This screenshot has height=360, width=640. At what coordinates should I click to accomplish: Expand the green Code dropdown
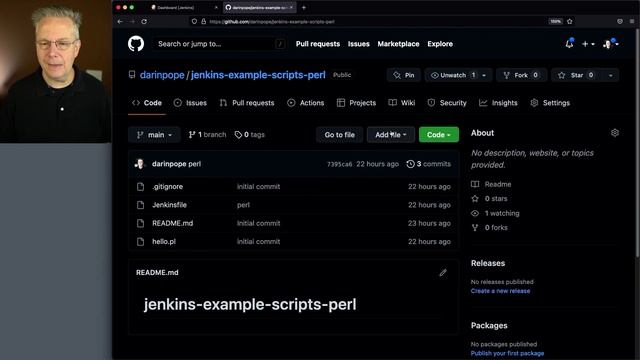tap(439, 135)
